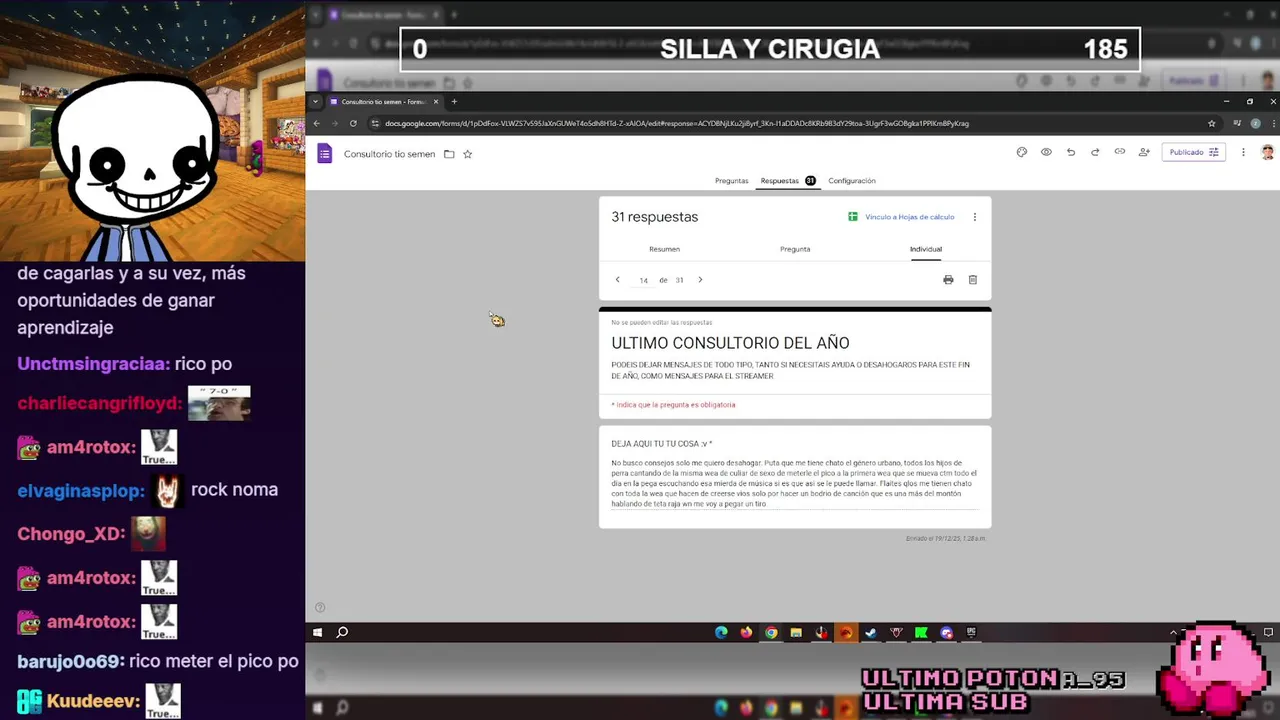Select the Consultorio tio semen browser tab

click(x=385, y=101)
